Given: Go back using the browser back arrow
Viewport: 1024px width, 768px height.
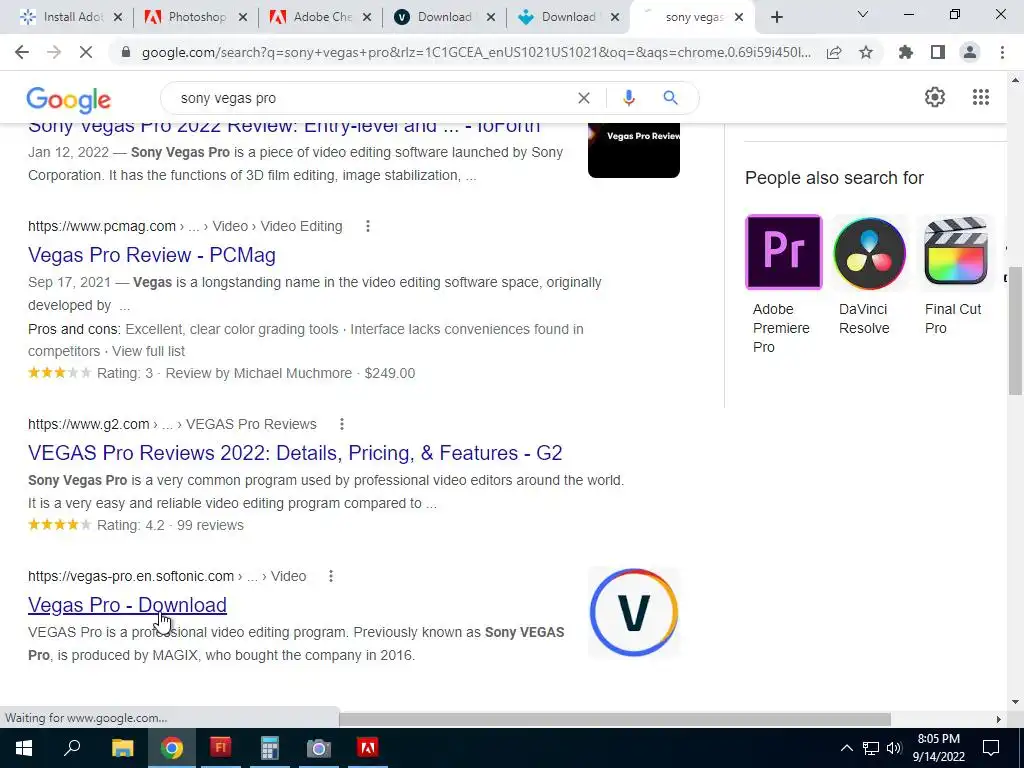Looking at the screenshot, I should pos(22,52).
